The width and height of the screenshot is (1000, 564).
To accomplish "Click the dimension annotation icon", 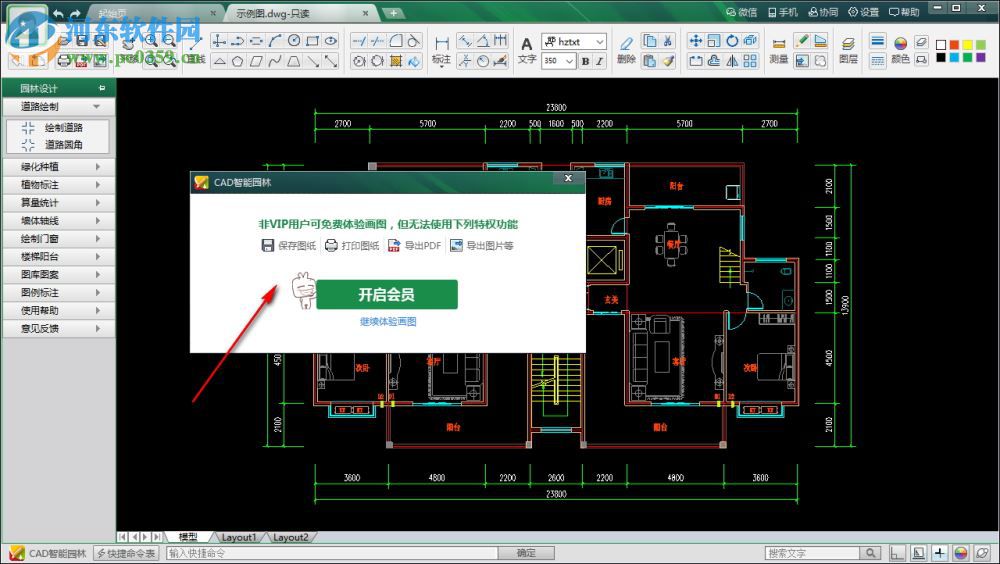I will [x=441, y=43].
